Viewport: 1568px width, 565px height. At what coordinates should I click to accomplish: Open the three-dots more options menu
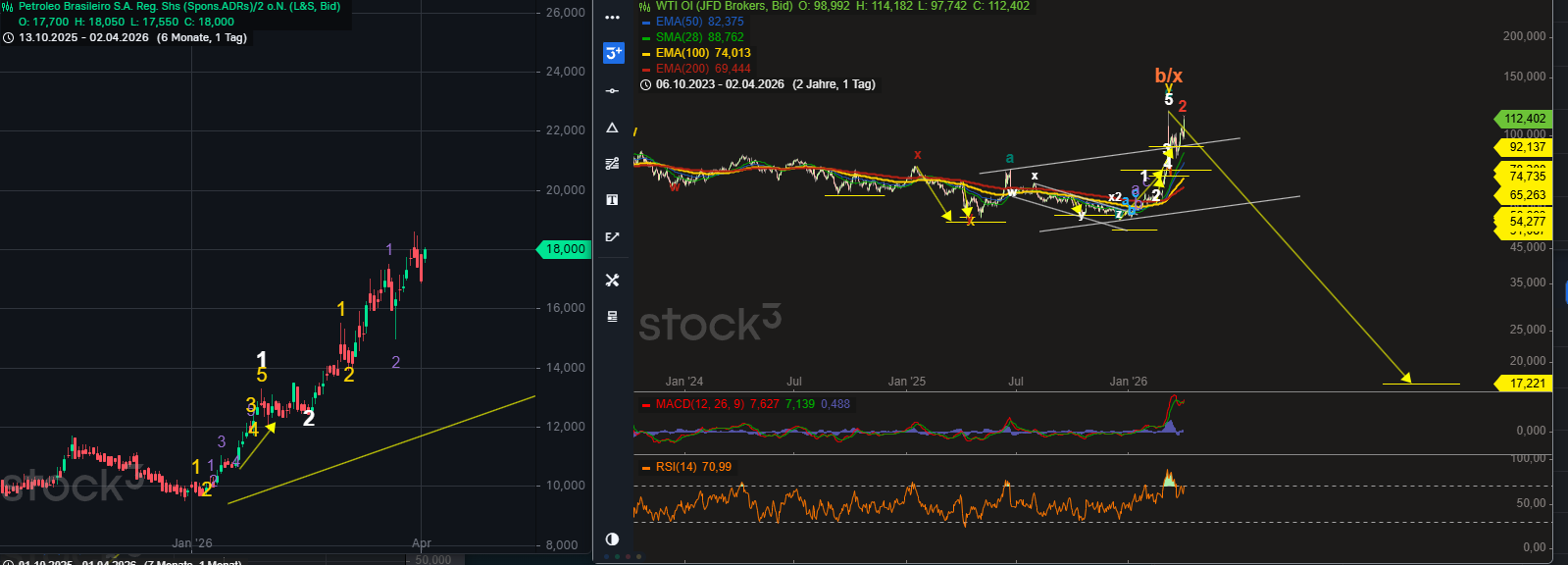pyautogui.click(x=613, y=18)
